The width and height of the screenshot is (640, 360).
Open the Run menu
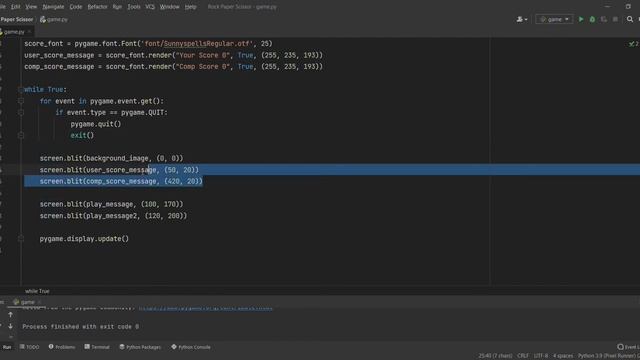pyautogui.click(x=117, y=7)
